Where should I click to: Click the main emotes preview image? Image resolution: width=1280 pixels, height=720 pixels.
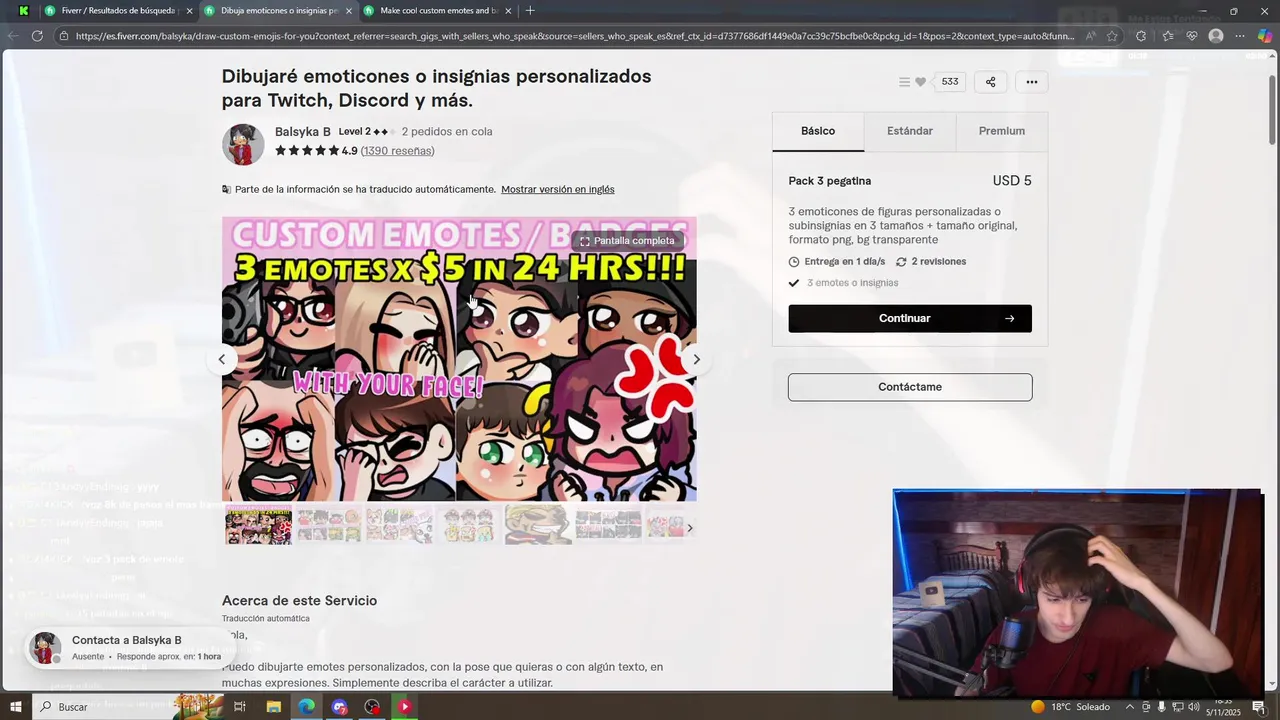459,359
